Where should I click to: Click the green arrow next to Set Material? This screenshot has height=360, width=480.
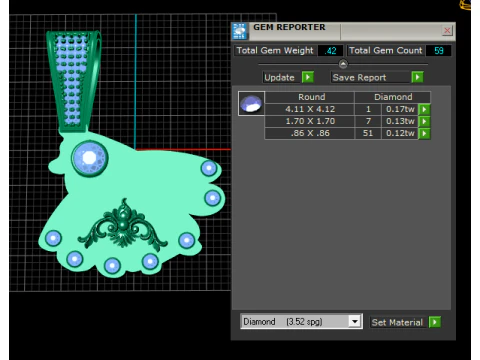tap(435, 322)
